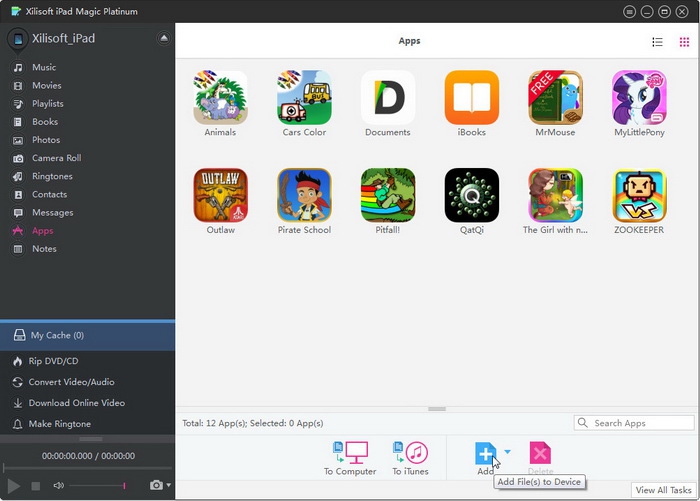Click the View All Tasks button
Screen dimensions: 700x501
coord(663,490)
